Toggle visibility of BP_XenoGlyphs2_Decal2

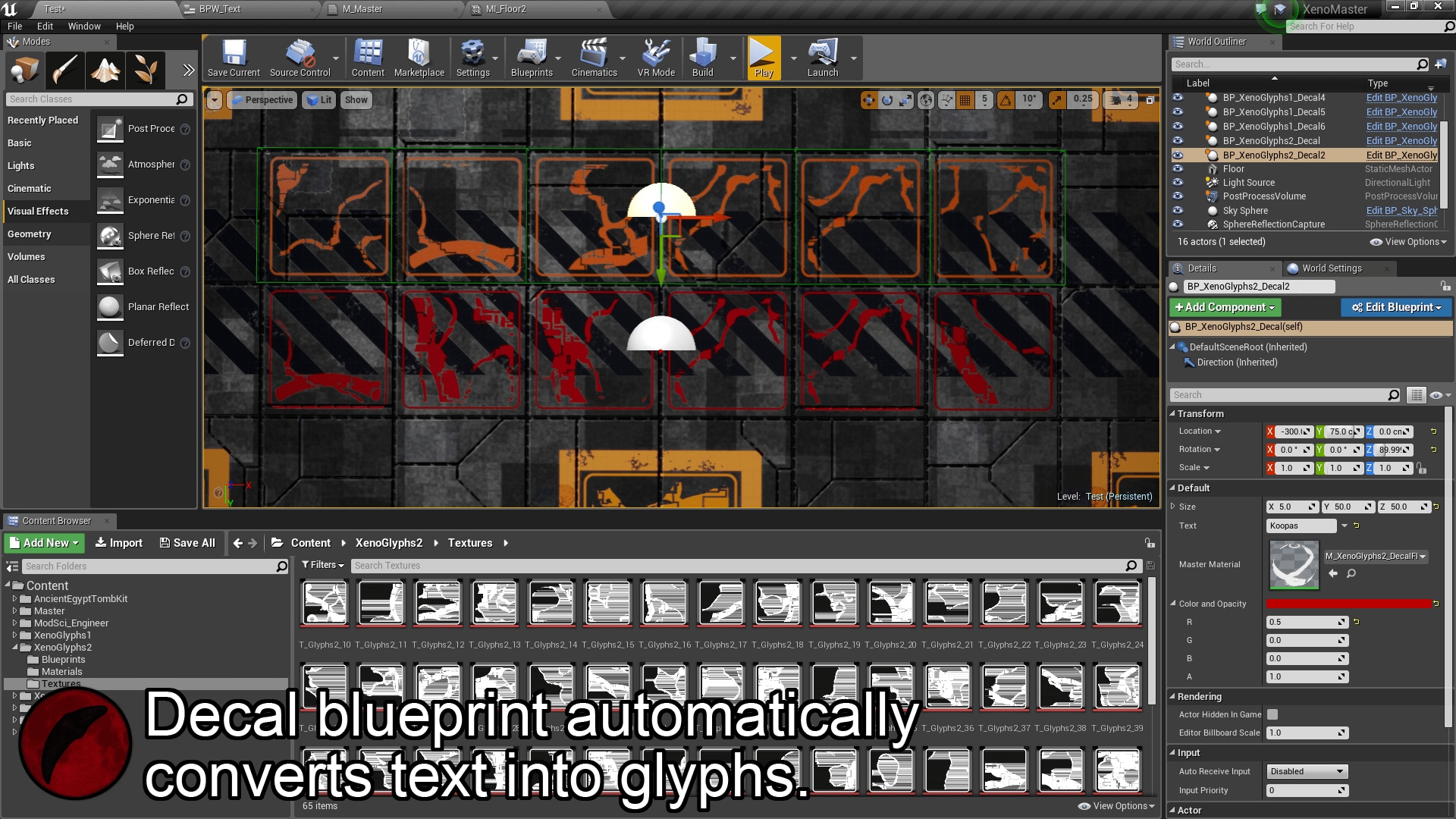[x=1178, y=155]
